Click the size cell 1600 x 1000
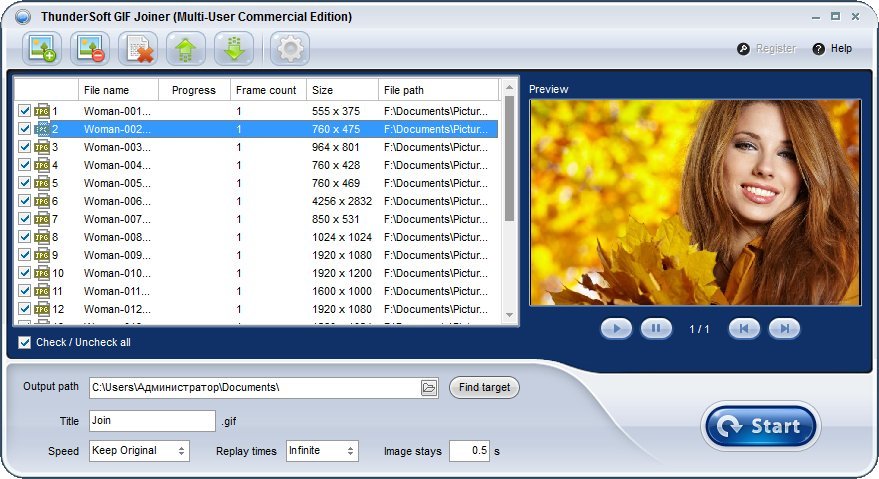Image resolution: width=879 pixels, height=479 pixels. point(342,291)
